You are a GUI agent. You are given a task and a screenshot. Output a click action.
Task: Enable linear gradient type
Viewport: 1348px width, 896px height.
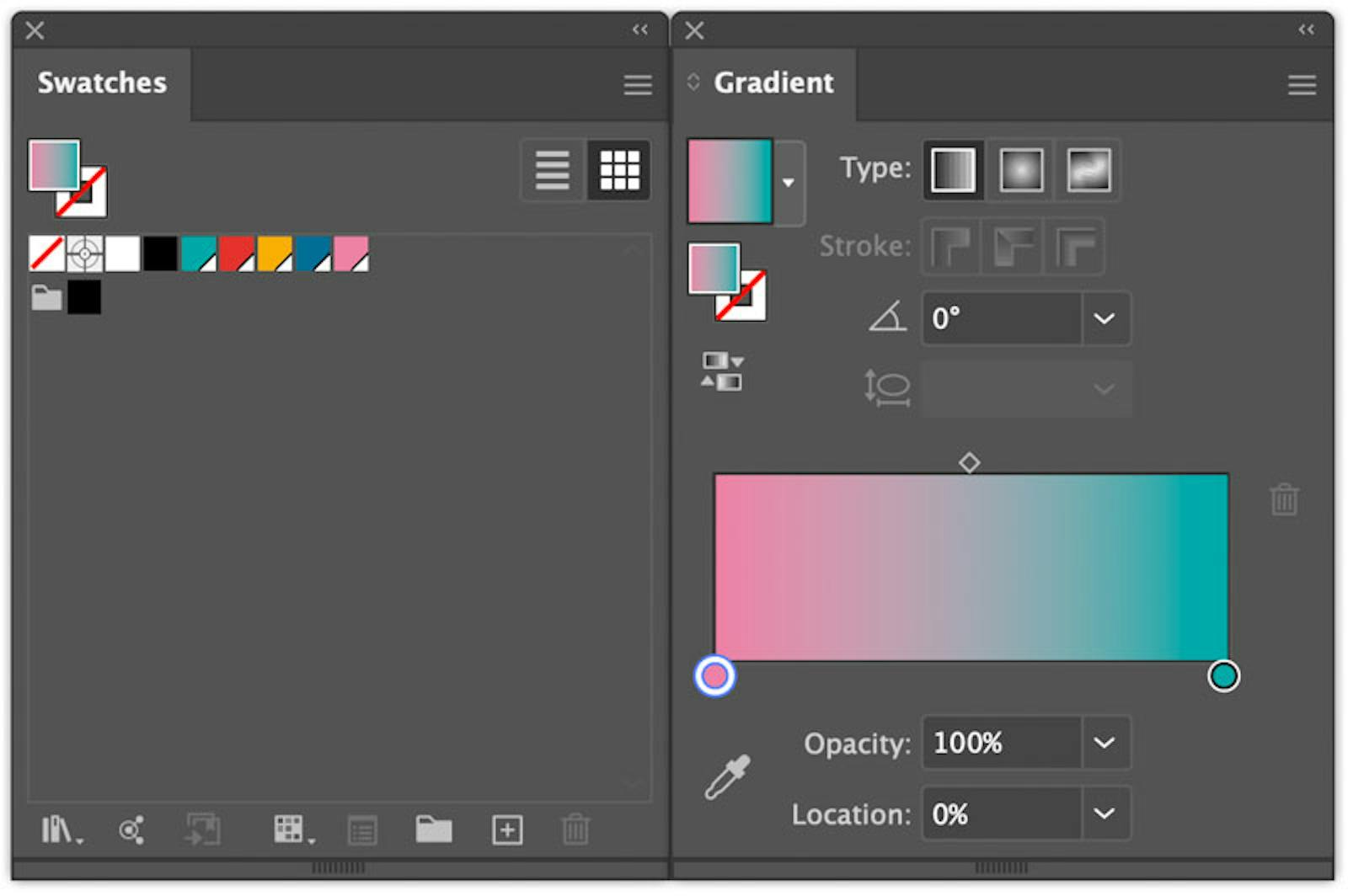951,169
